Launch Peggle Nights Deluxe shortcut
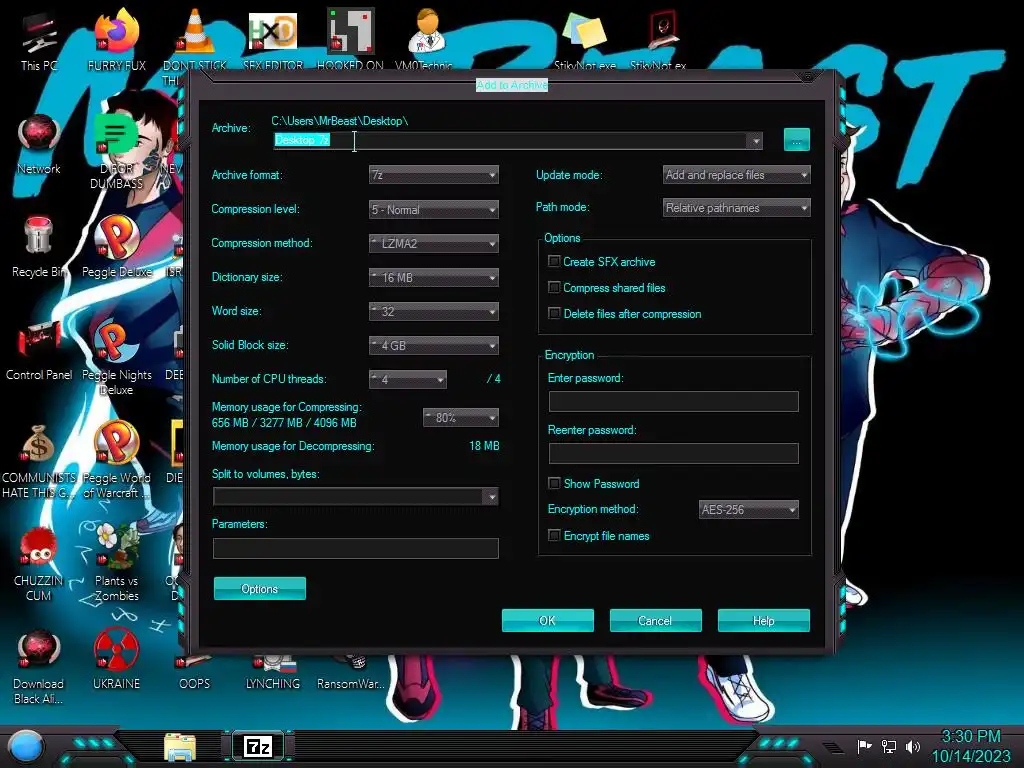 pyautogui.click(x=116, y=358)
